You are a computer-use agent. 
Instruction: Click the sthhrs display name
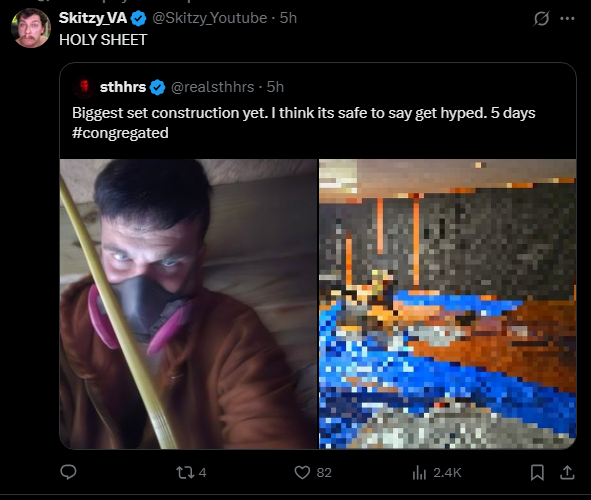coord(123,87)
